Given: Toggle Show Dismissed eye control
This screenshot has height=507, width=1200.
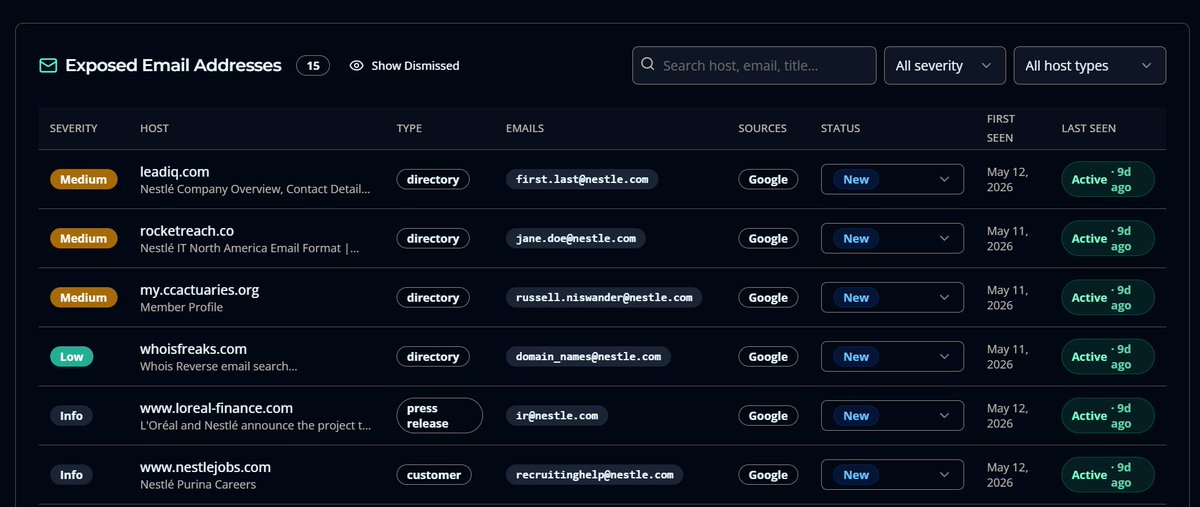Looking at the screenshot, I should pos(404,65).
